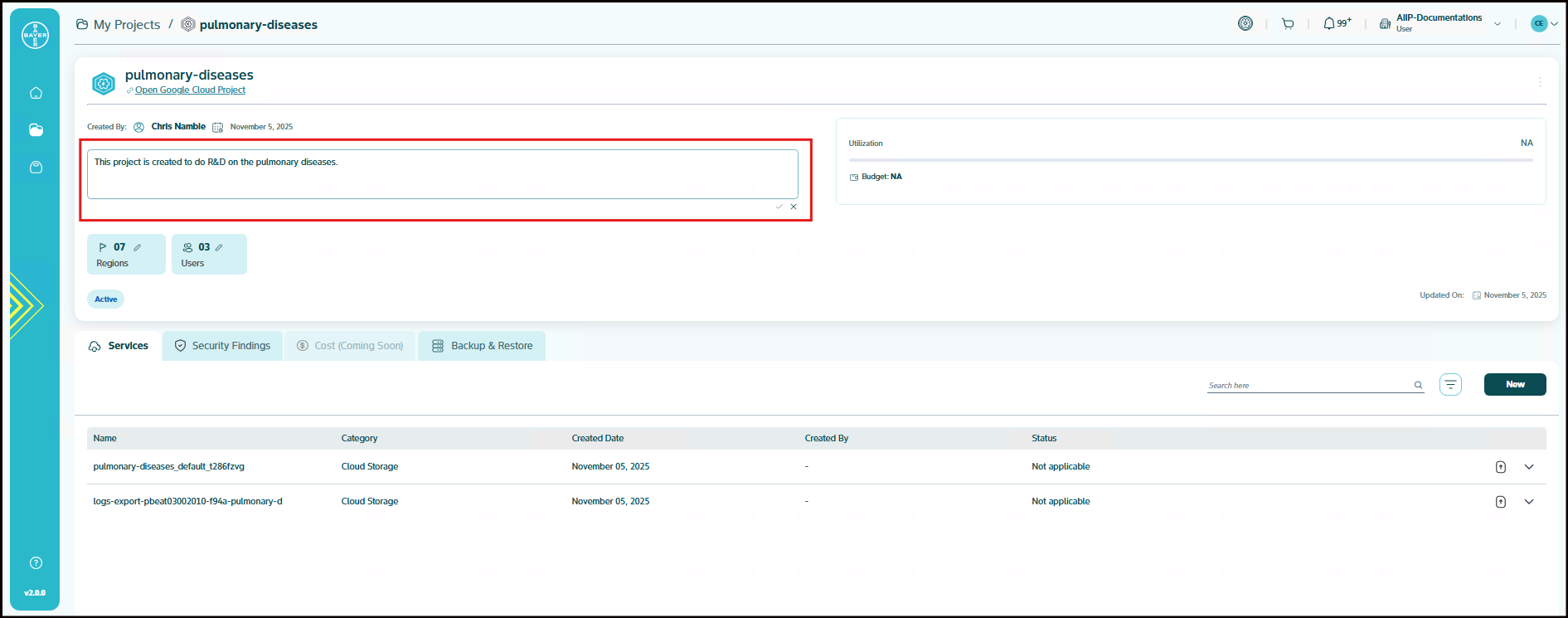Cancel description edit with the X icon
Screen dimensions: 1568x618
tap(794, 207)
